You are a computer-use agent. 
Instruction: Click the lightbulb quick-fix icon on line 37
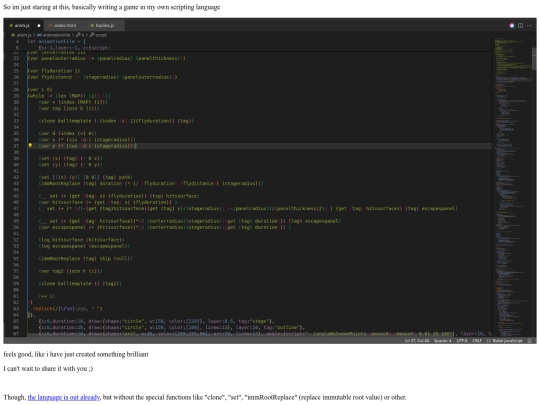pyautogui.click(x=30, y=146)
